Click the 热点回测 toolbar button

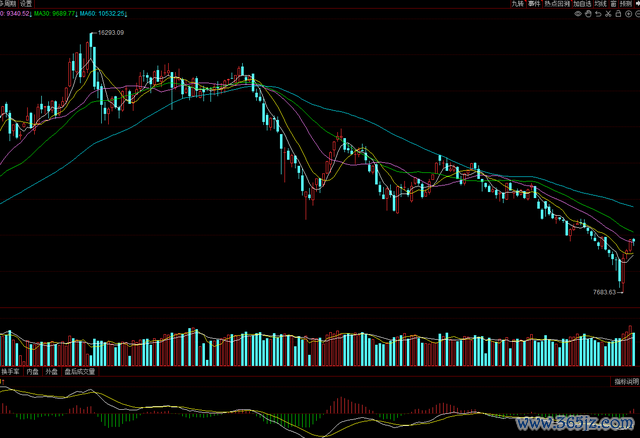(559, 4)
